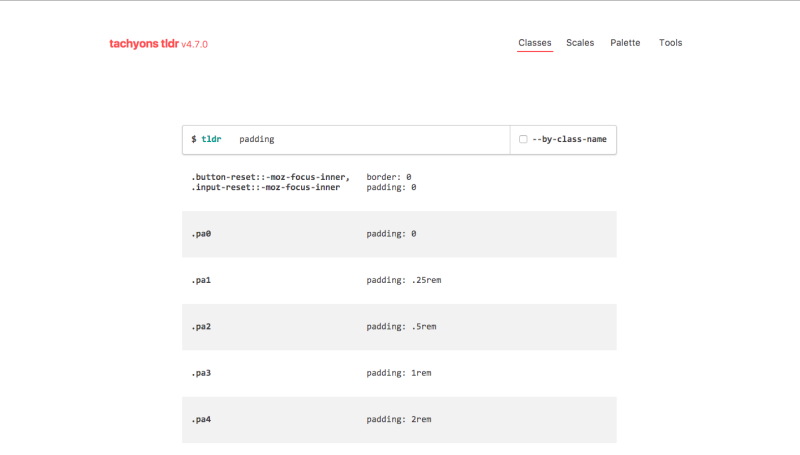The height and width of the screenshot is (455, 800).
Task: Click the 'padding: .25rem' value
Action: 404,281
